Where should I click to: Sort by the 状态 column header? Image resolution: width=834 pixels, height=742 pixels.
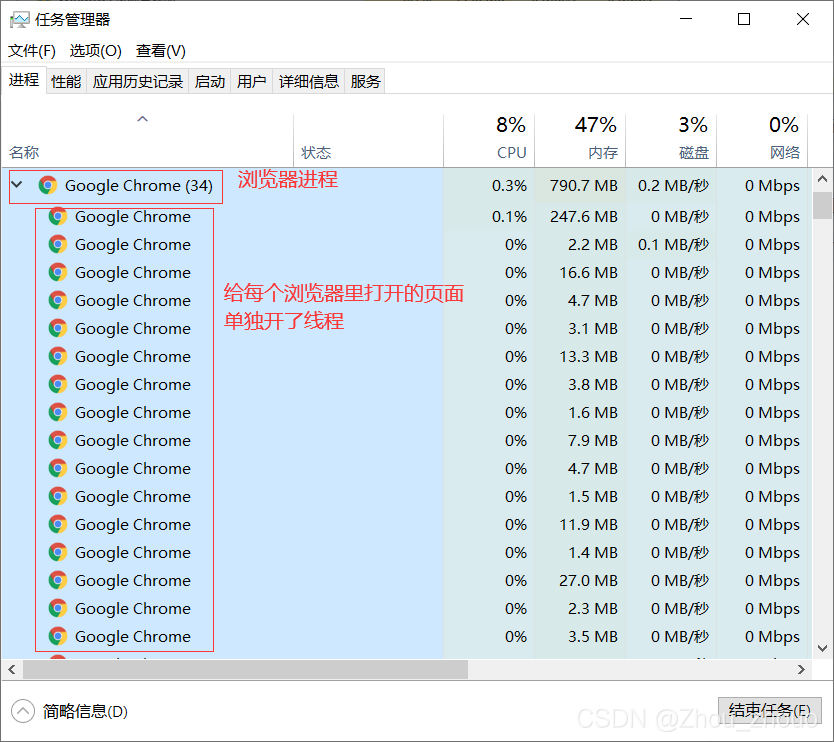(369, 140)
